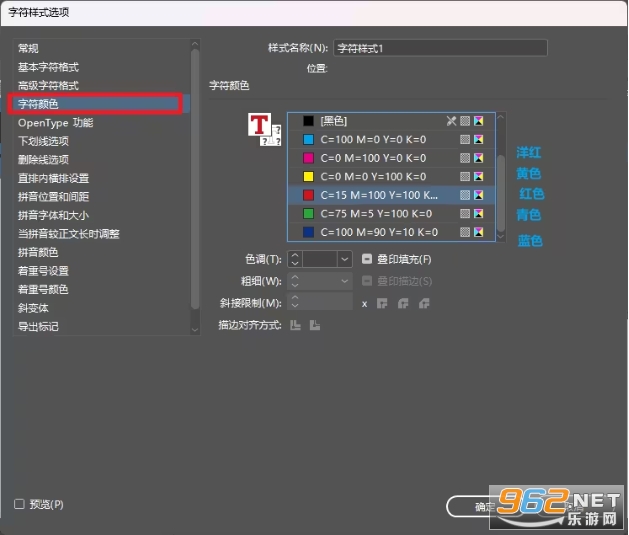This screenshot has width=629, height=535.
Task: Click the CMYK mode icon on the [黑色] row
Action: pos(479,121)
